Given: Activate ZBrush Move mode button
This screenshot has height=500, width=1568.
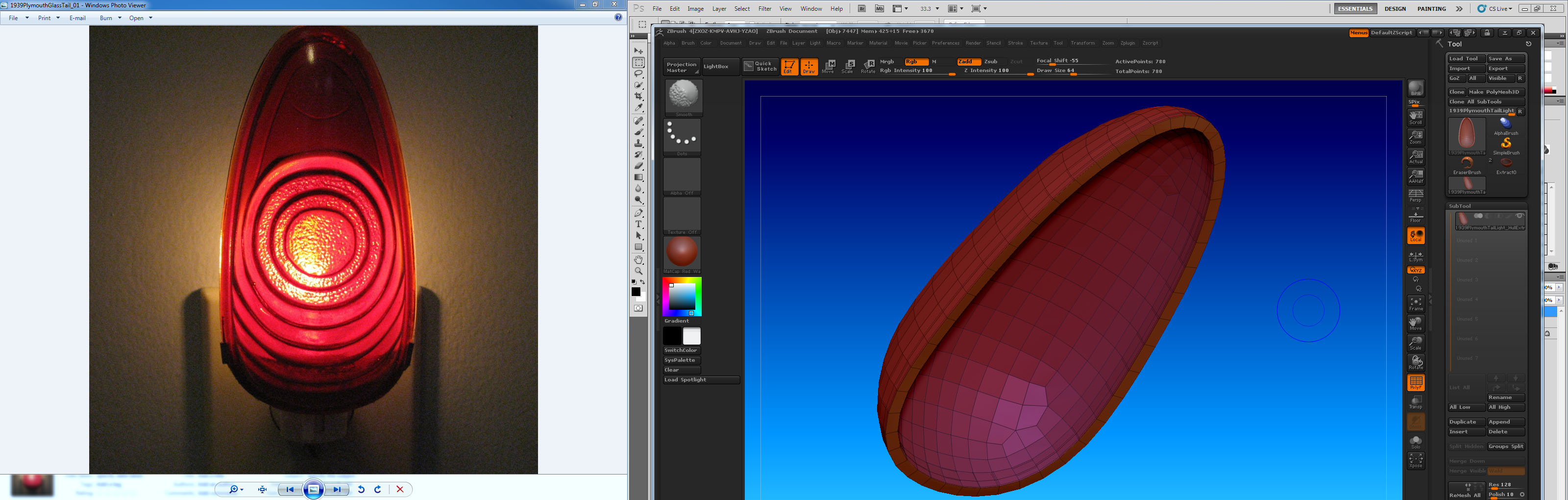Looking at the screenshot, I should click(829, 66).
